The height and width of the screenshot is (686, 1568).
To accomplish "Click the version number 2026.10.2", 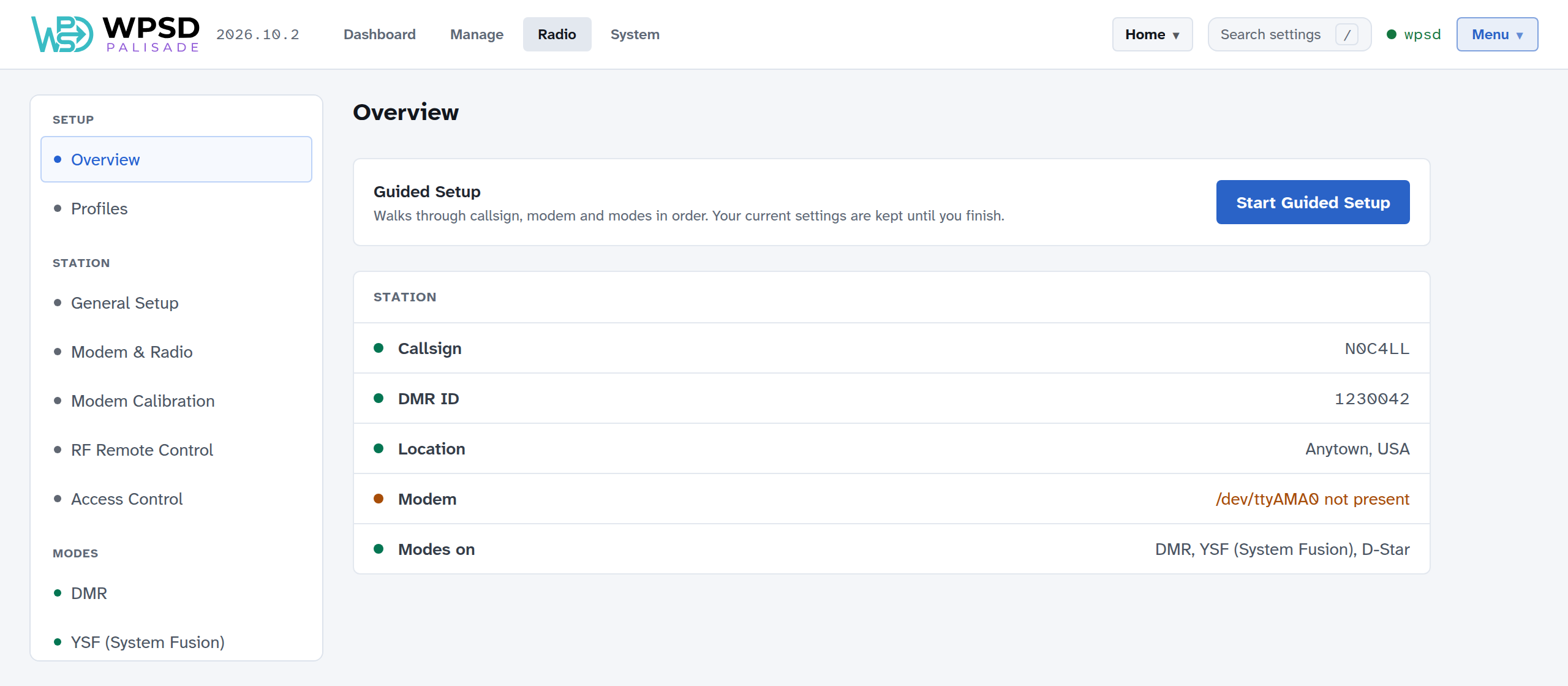I will coord(258,34).
